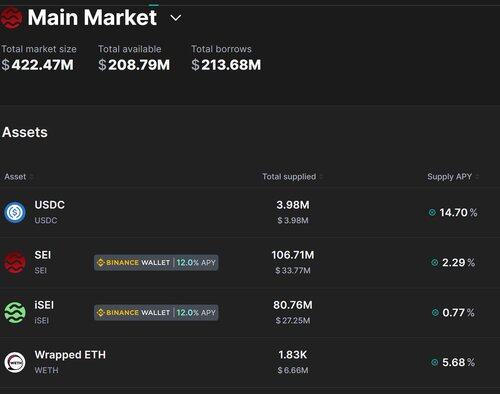Click the Total borrows $213.68M figure

pyautogui.click(x=226, y=65)
